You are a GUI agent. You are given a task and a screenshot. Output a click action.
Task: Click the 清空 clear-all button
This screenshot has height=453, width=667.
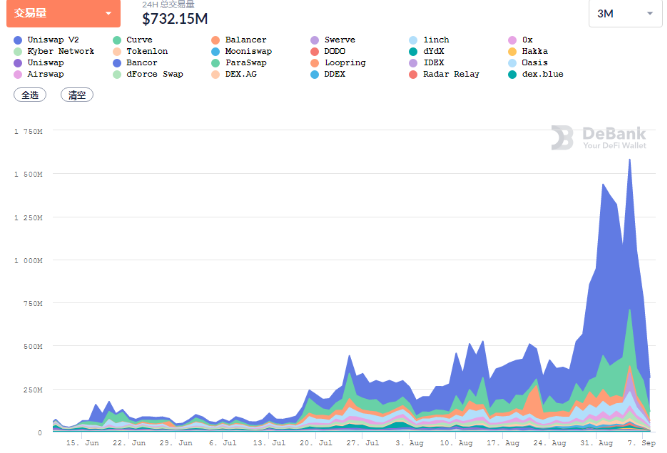(x=77, y=95)
